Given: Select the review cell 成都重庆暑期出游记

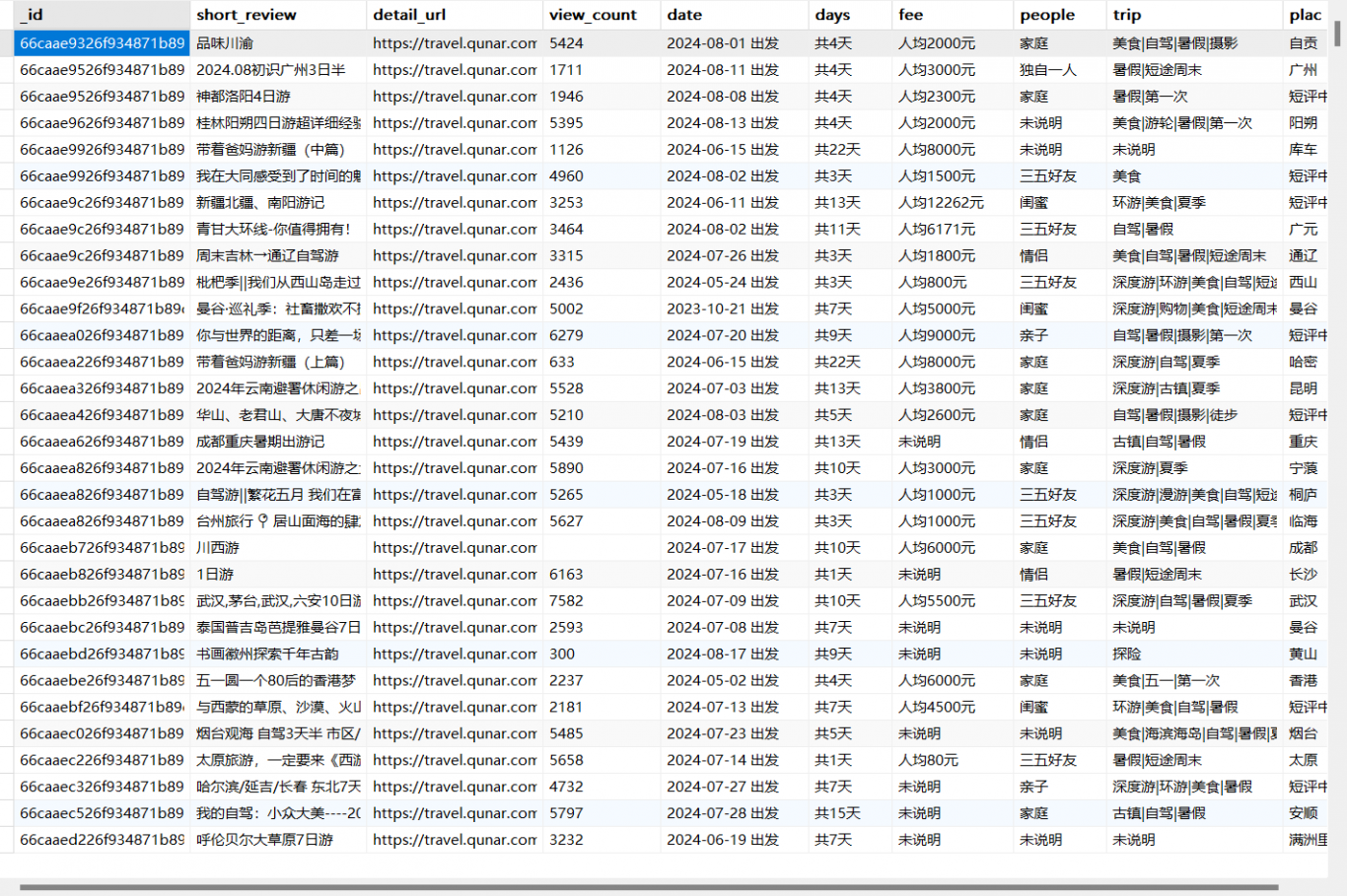Looking at the screenshot, I should pos(278,442).
